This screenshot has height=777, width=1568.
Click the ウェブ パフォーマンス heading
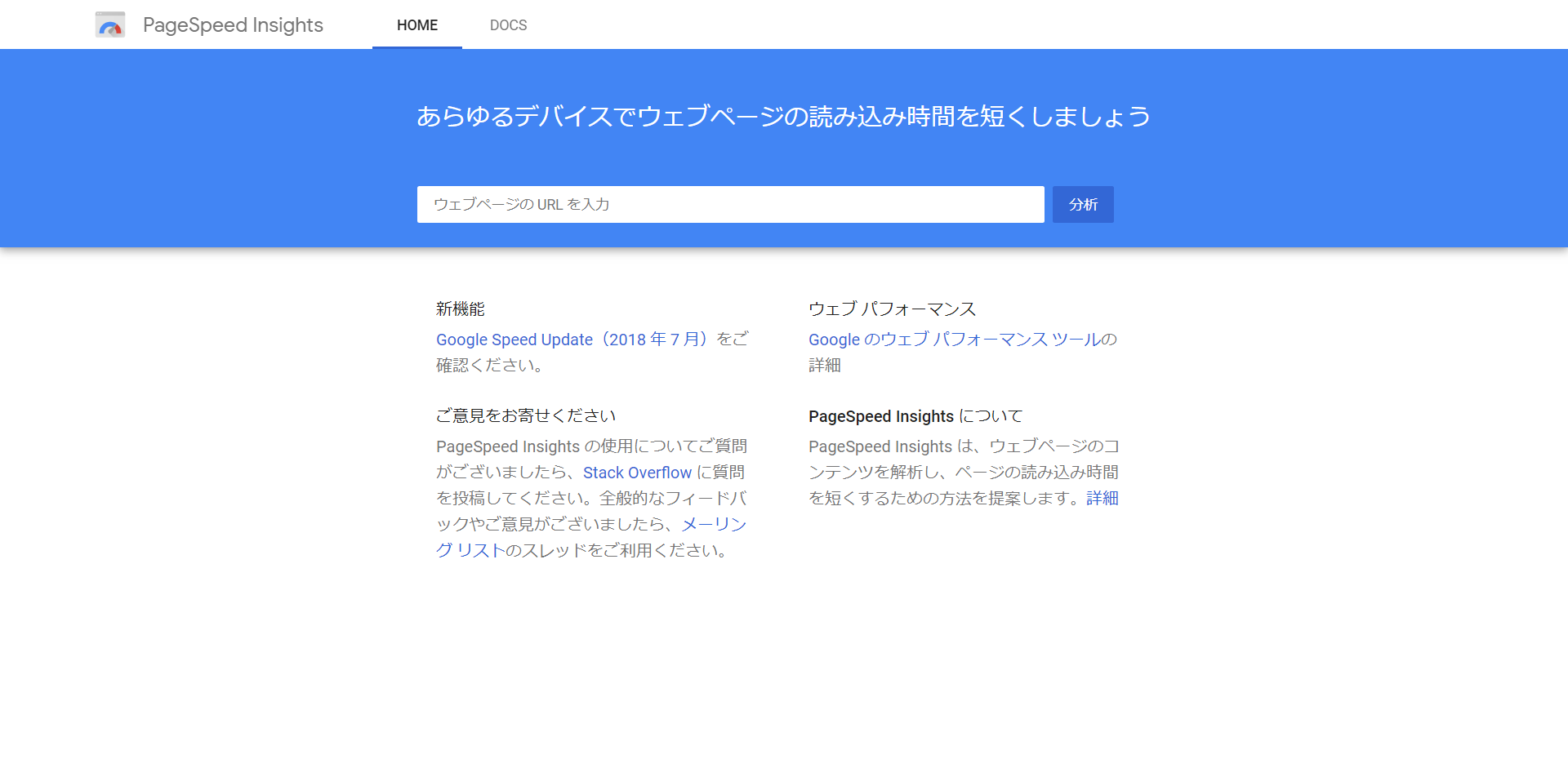click(x=892, y=309)
